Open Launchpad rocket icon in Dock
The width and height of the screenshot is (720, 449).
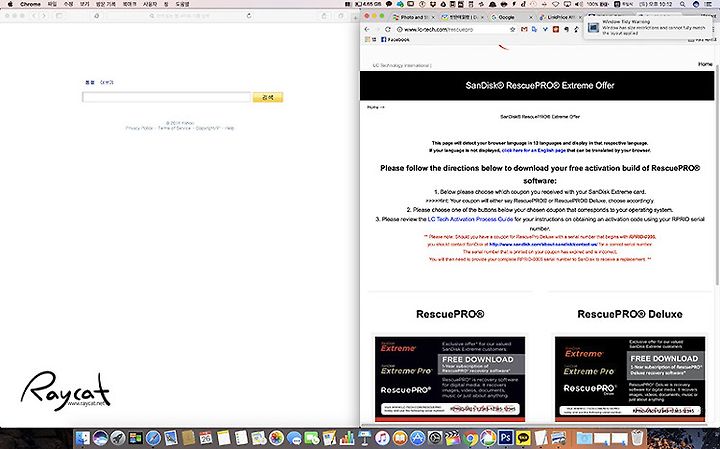[x=118, y=438]
